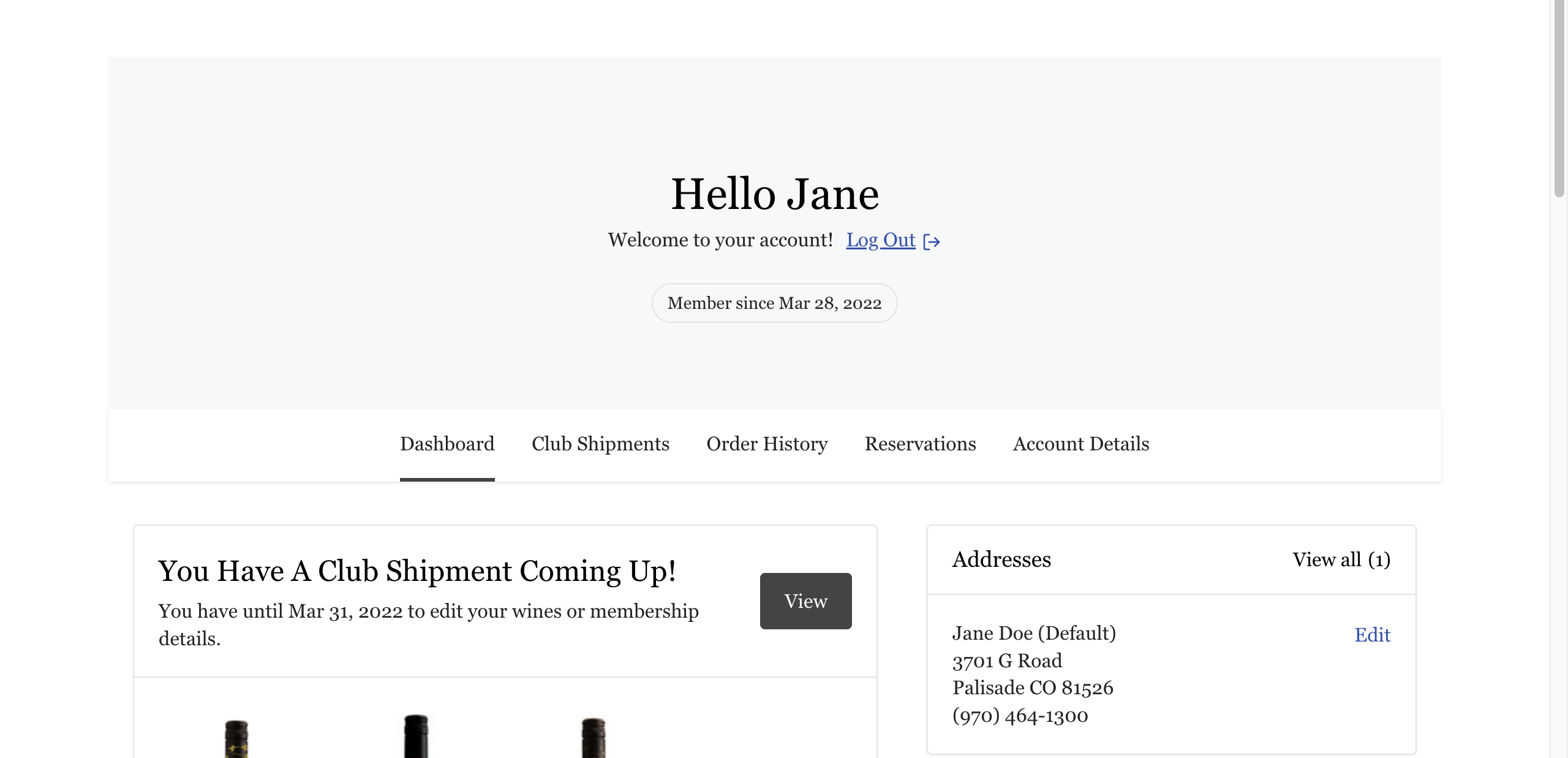Open the Account Details tab
Screen dimensions: 1568x758
coord(1081,444)
